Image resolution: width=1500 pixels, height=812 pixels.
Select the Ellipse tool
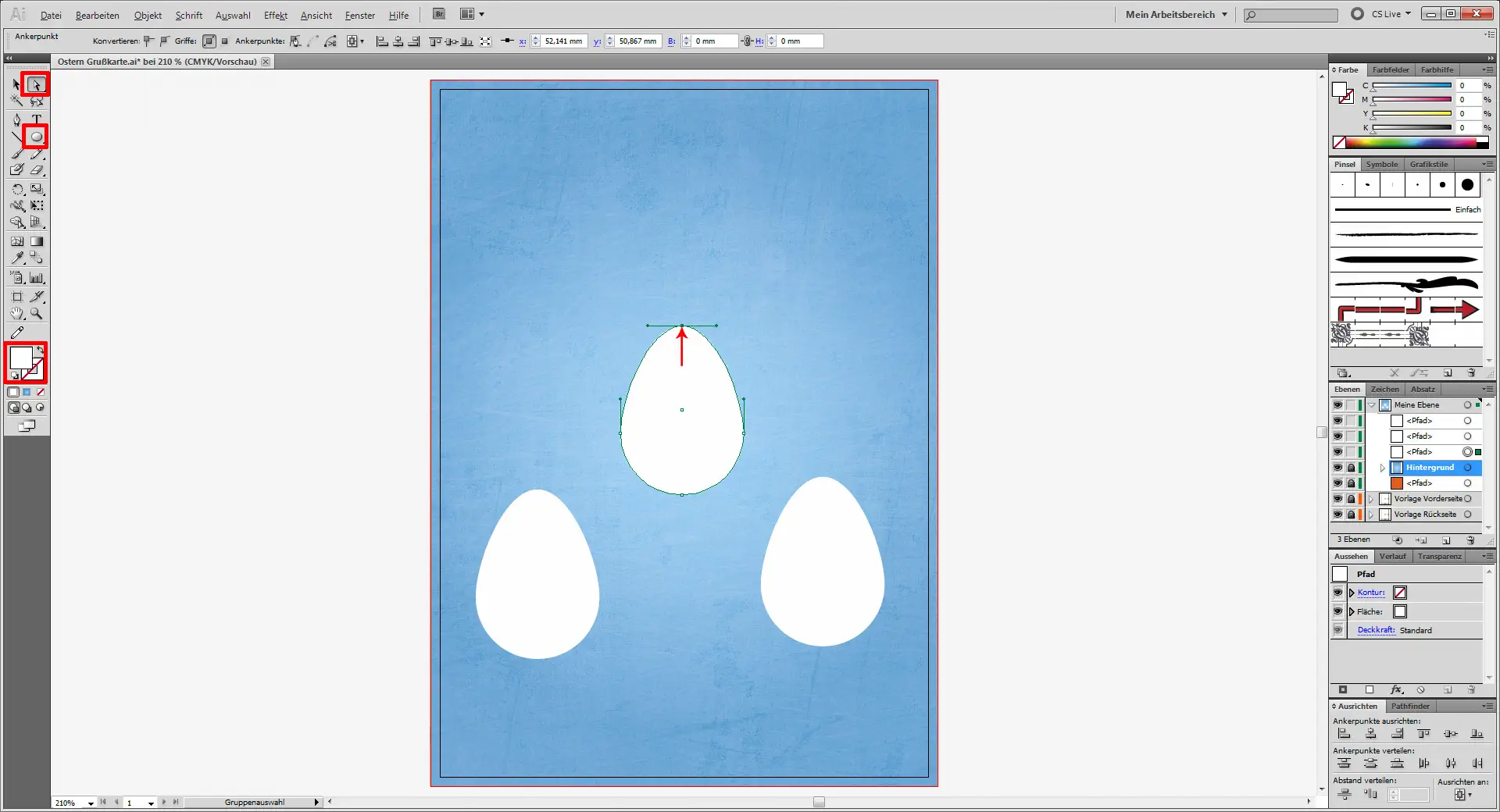tap(36, 137)
